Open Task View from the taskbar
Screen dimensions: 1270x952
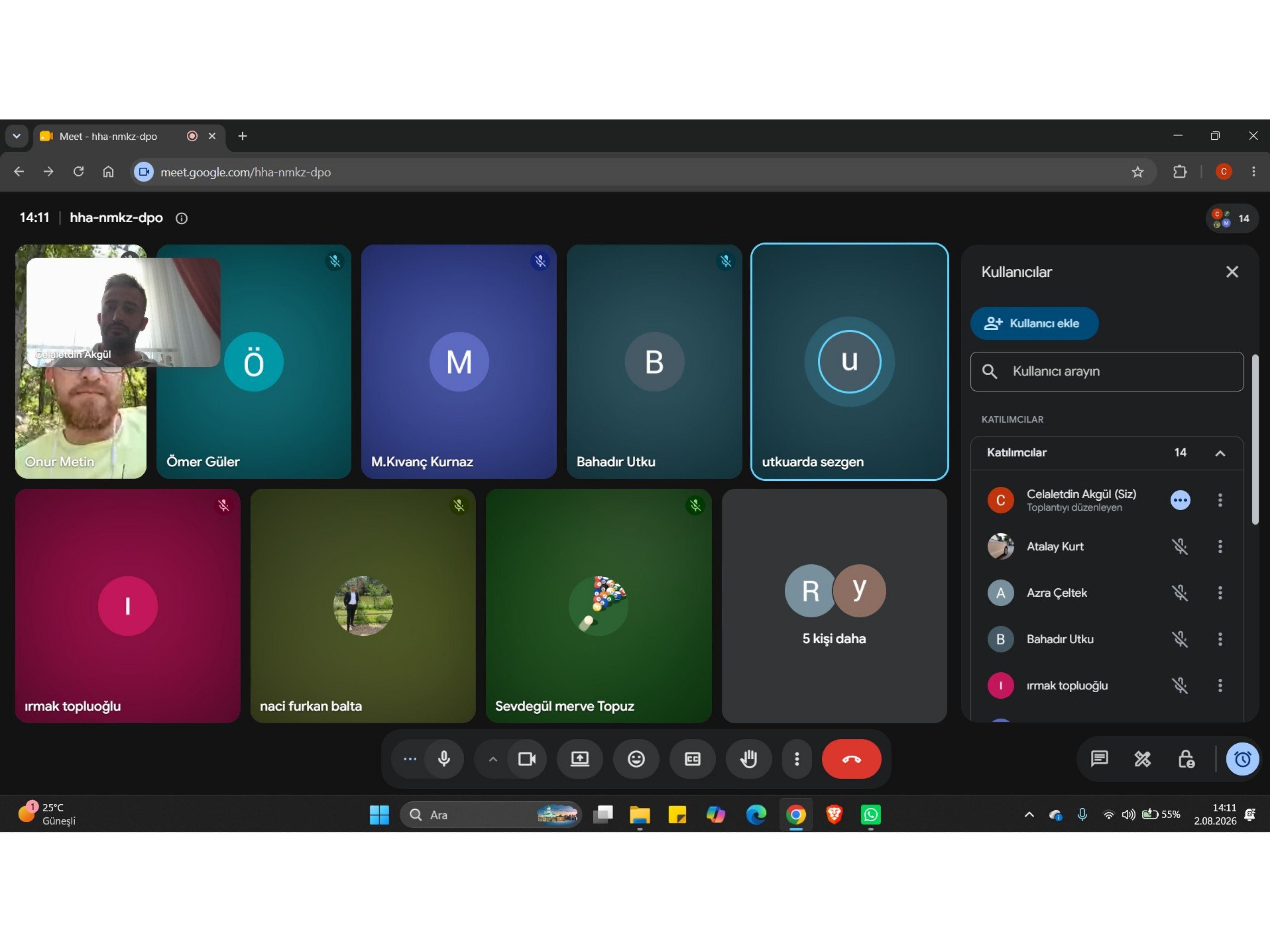[603, 814]
